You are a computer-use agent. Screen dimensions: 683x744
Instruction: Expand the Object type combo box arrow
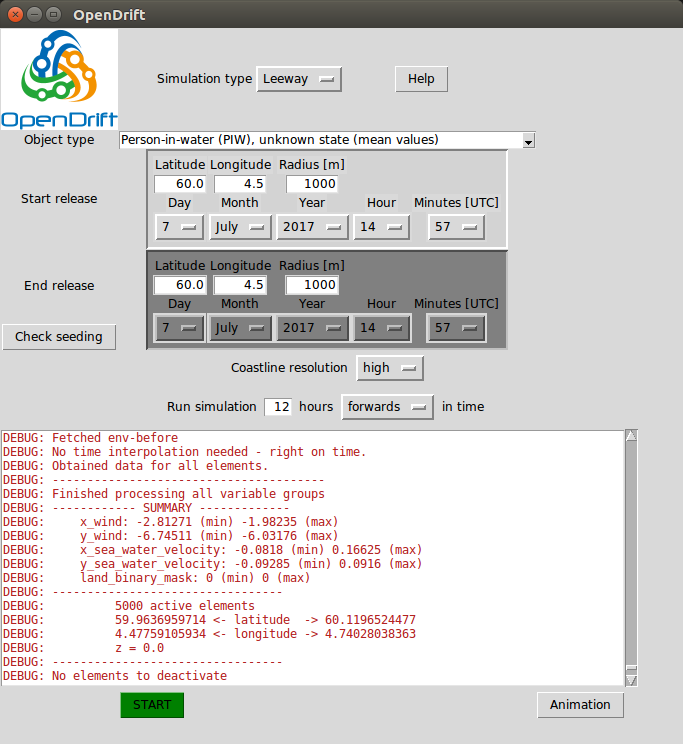[528, 140]
